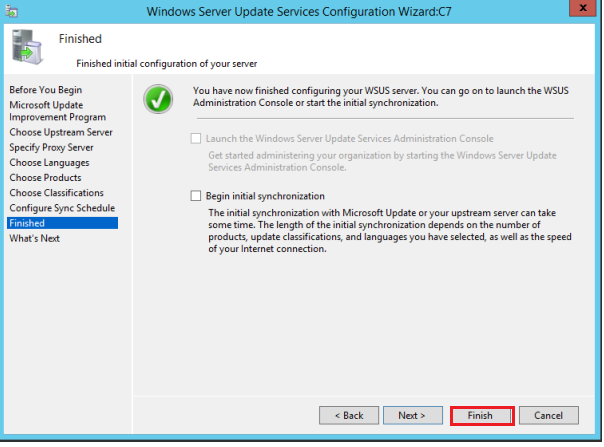Click the Back button
Viewport: 604px width, 447px height.
tap(349, 415)
